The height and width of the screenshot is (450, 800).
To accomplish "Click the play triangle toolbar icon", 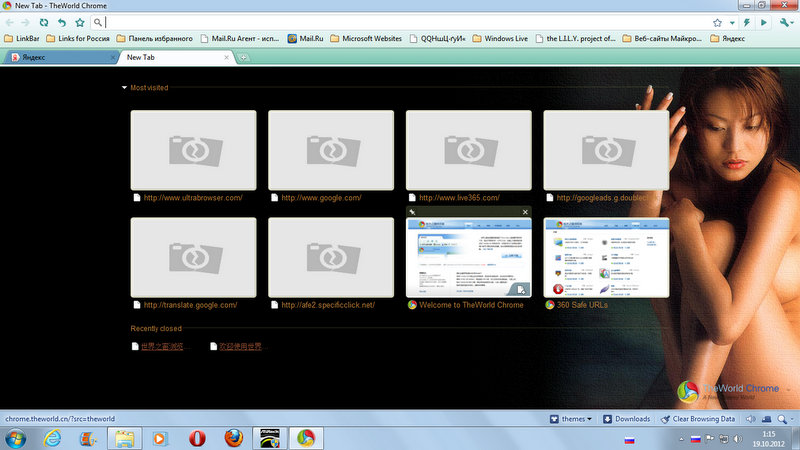I will click(x=764, y=22).
